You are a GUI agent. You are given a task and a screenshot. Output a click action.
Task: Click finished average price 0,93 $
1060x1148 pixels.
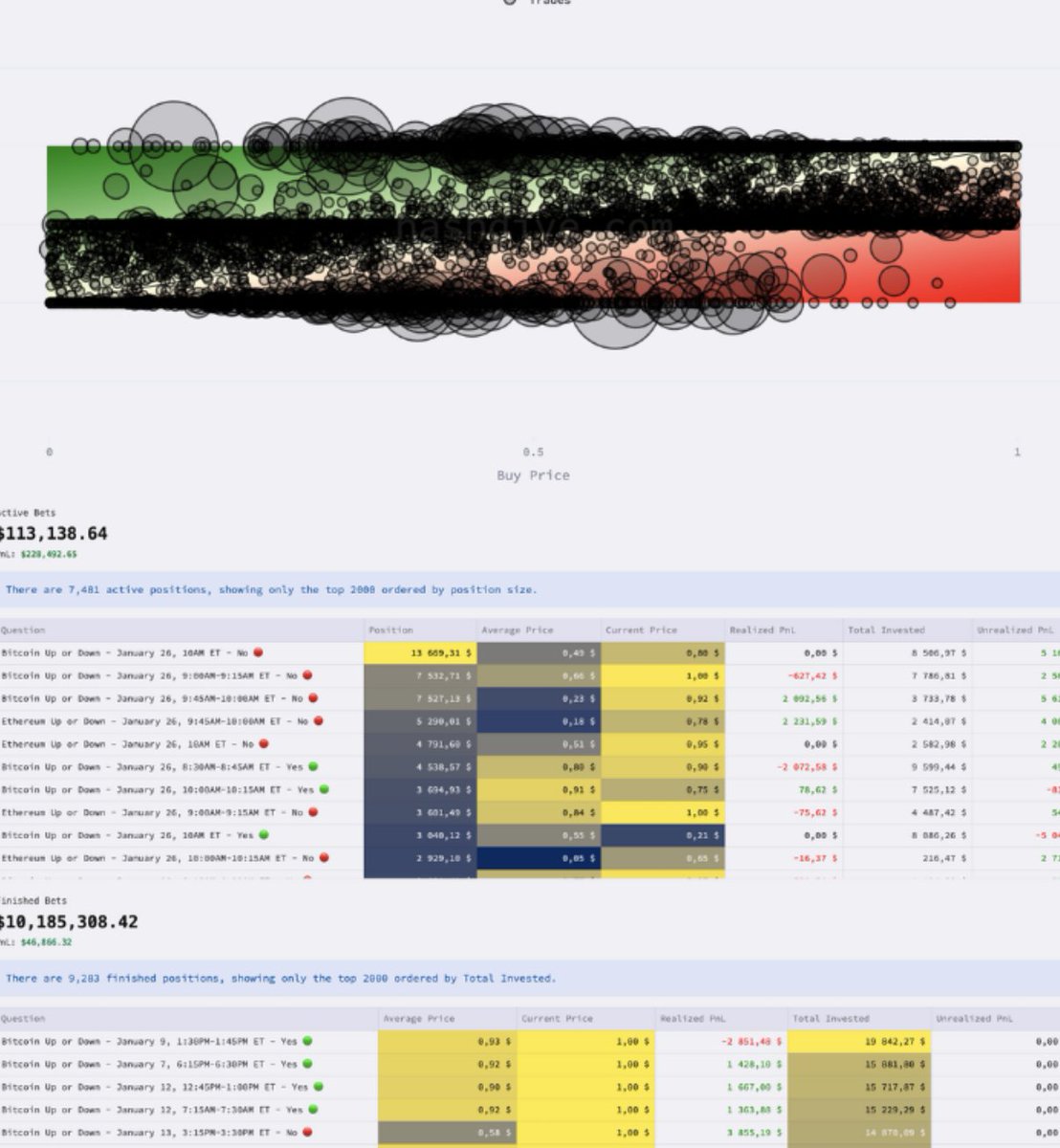click(447, 1042)
